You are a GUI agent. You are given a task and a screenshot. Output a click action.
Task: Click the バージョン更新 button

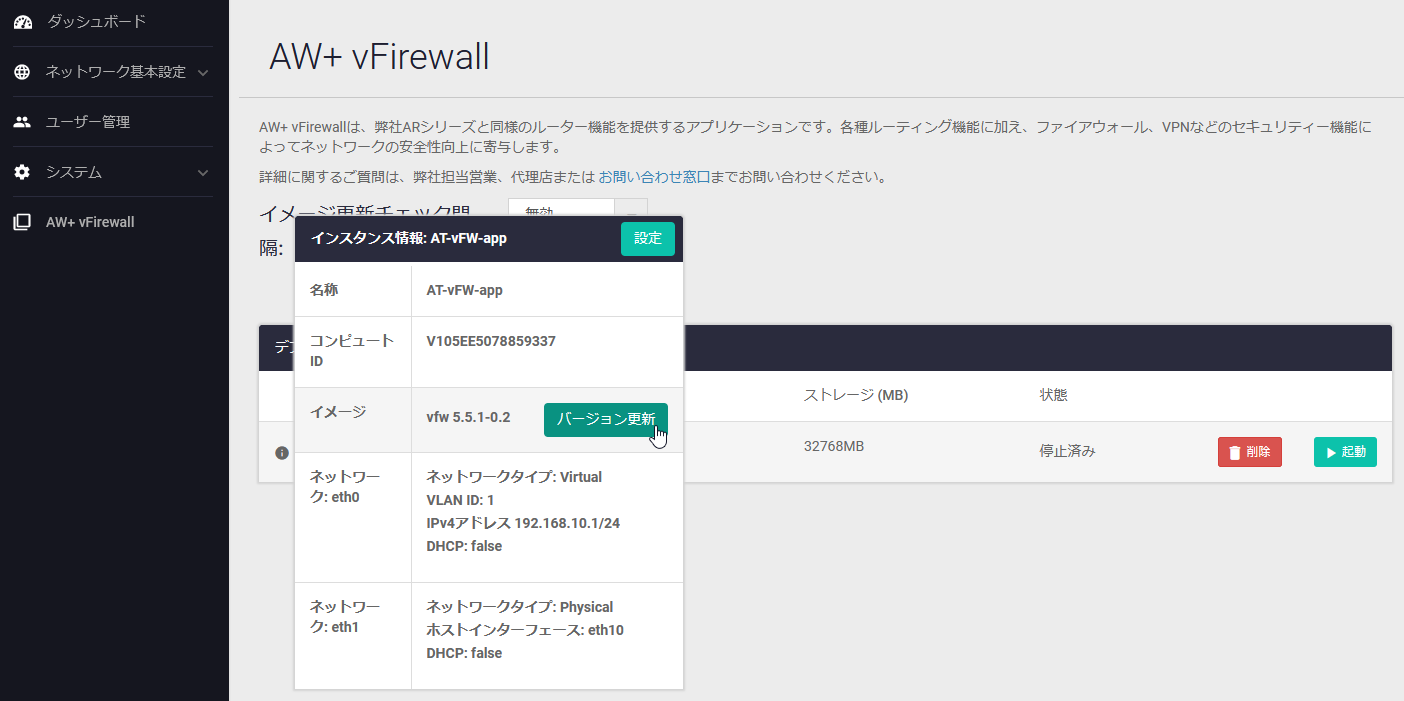606,420
